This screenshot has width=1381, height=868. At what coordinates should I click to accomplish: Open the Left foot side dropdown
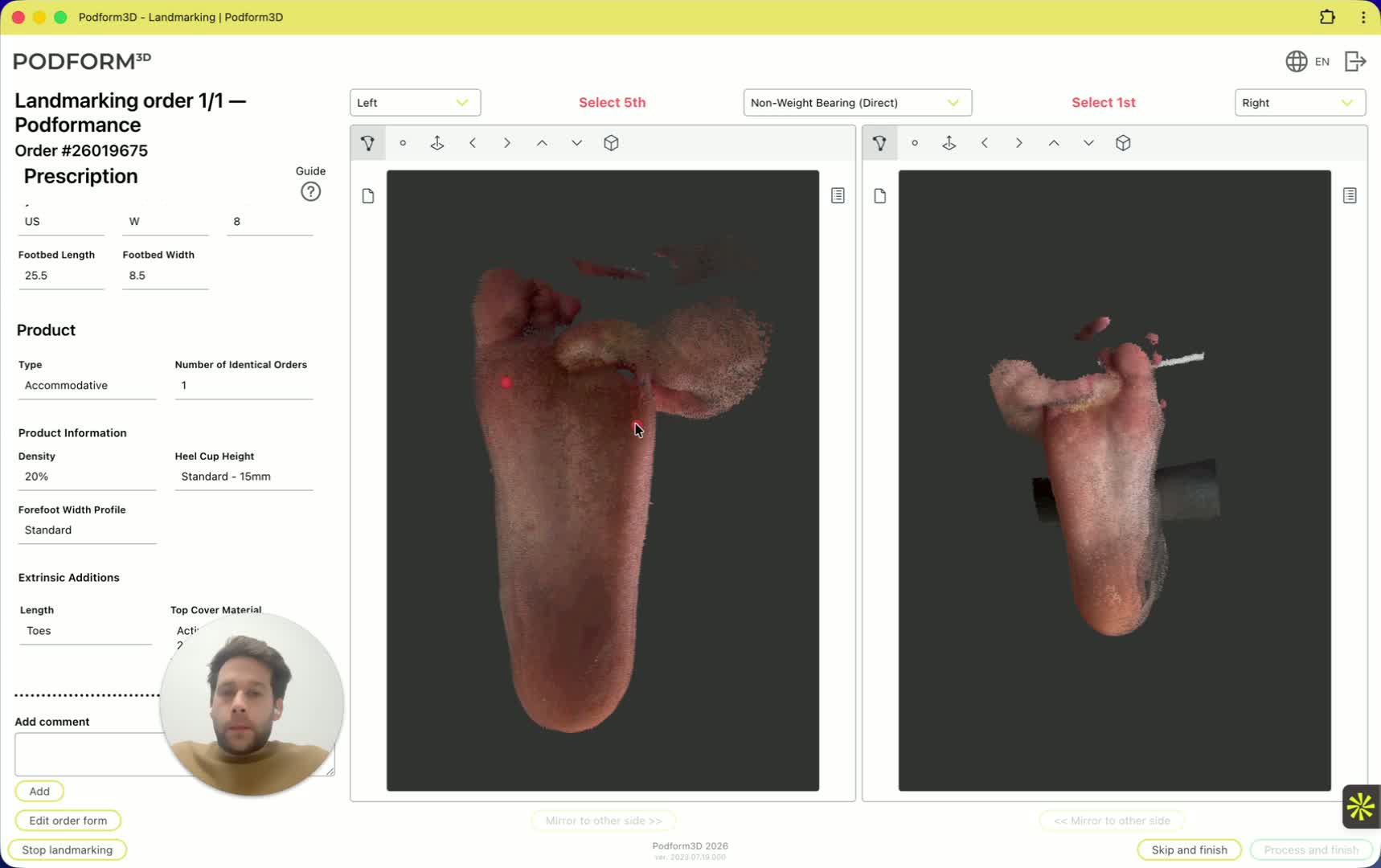415,103
